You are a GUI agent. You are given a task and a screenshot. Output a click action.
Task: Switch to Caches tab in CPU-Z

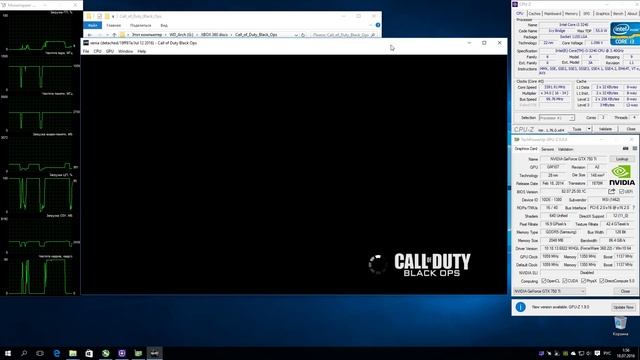point(534,13)
